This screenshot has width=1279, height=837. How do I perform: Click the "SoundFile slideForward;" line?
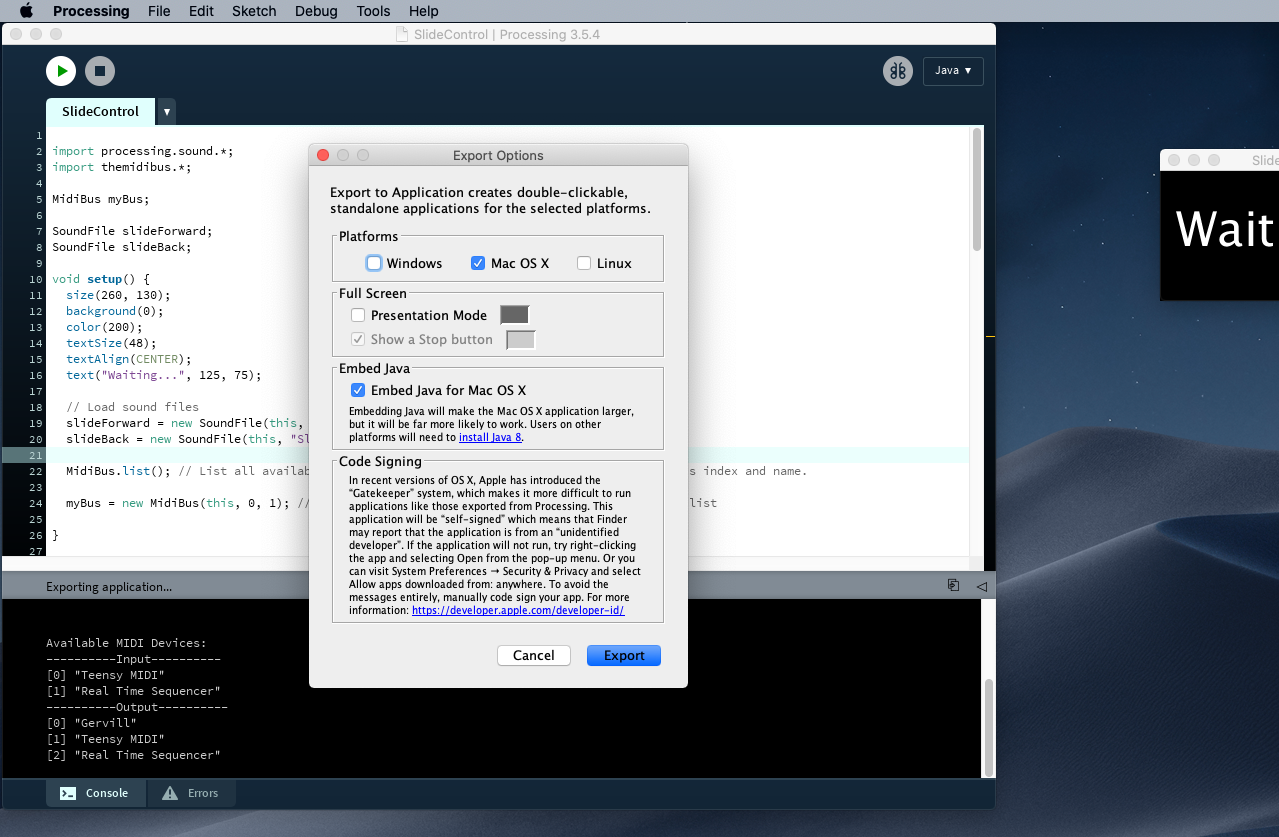pyautogui.click(x=132, y=231)
